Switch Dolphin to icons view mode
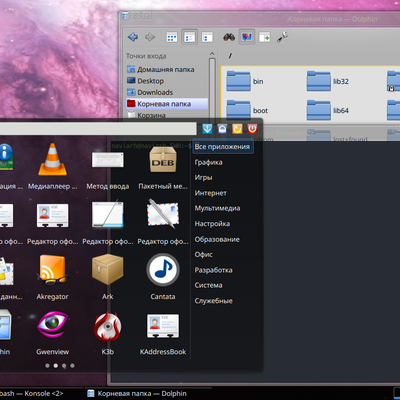This screenshot has height=400, width=400. pyautogui.click(x=172, y=37)
